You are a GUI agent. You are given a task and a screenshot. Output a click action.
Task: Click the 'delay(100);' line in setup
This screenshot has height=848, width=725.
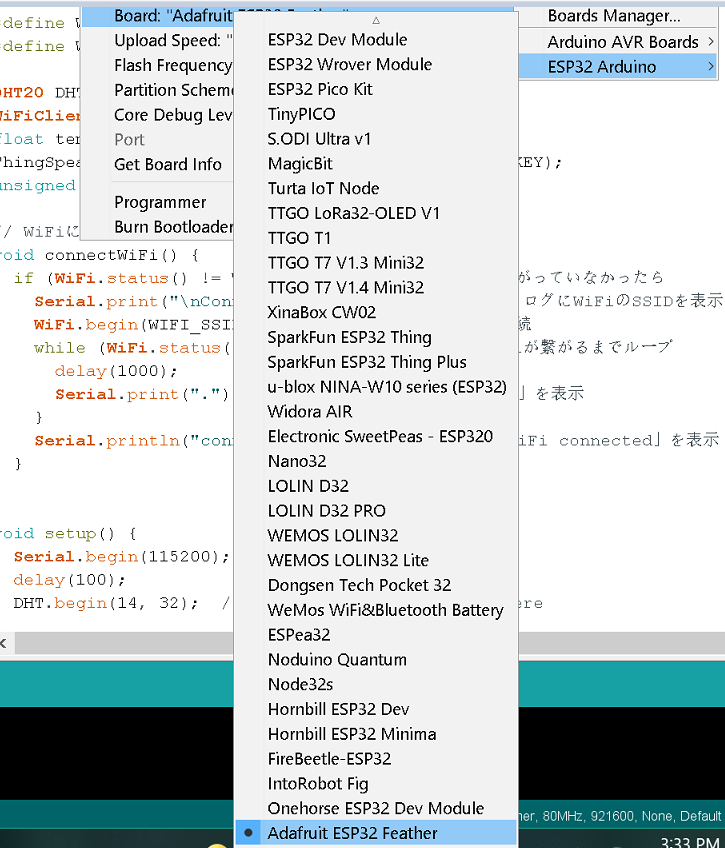click(69, 580)
